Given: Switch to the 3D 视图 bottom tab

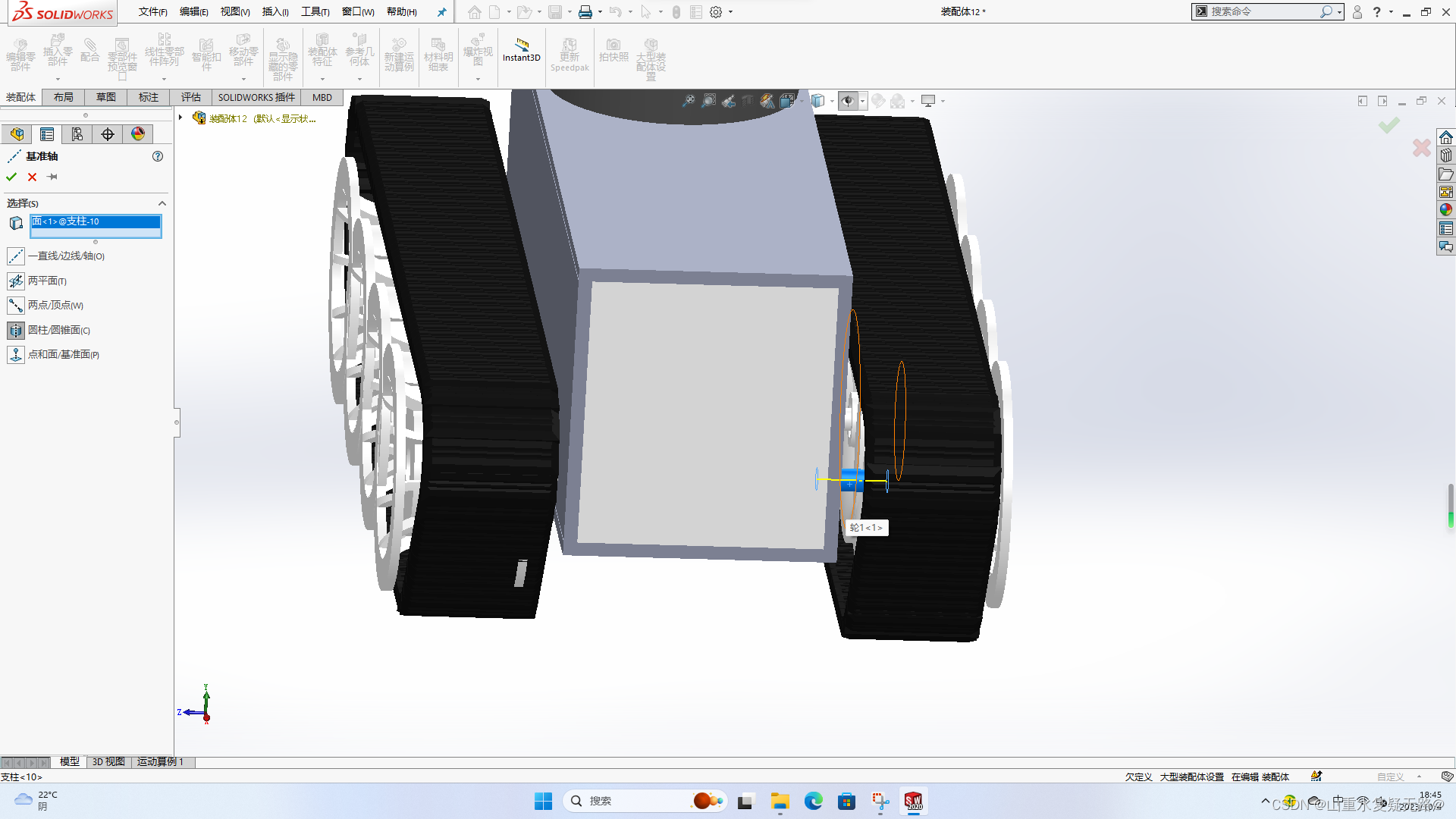Looking at the screenshot, I should (108, 762).
